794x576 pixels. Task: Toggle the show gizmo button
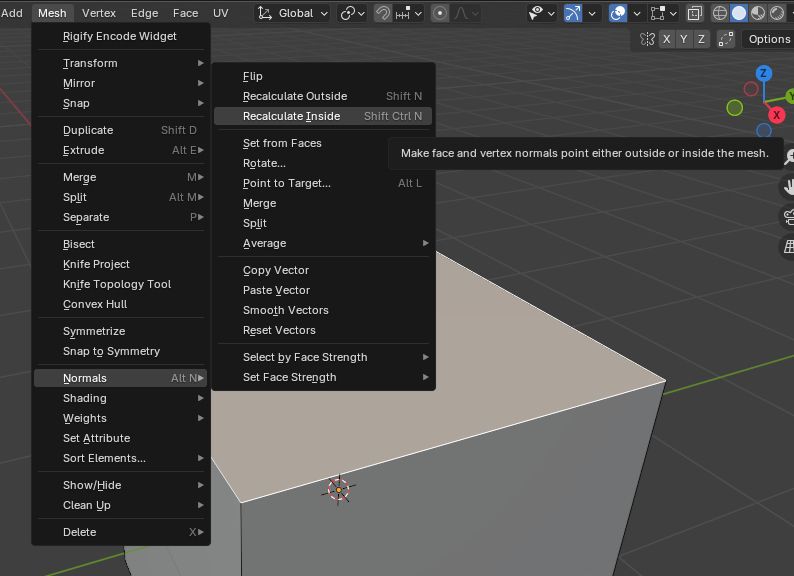pyautogui.click(x=573, y=13)
